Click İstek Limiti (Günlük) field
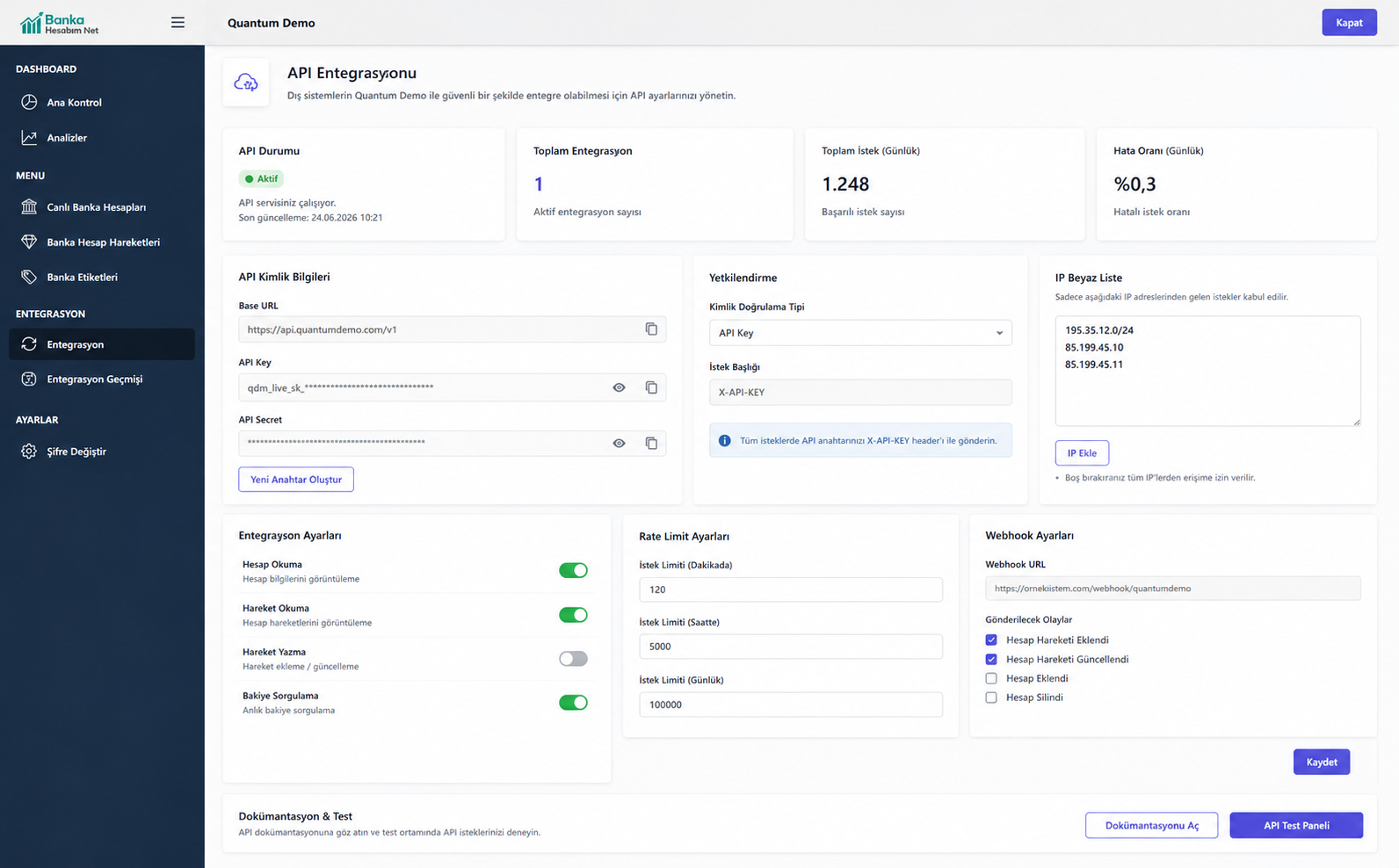Screen dimensions: 1399x868 pos(791,704)
